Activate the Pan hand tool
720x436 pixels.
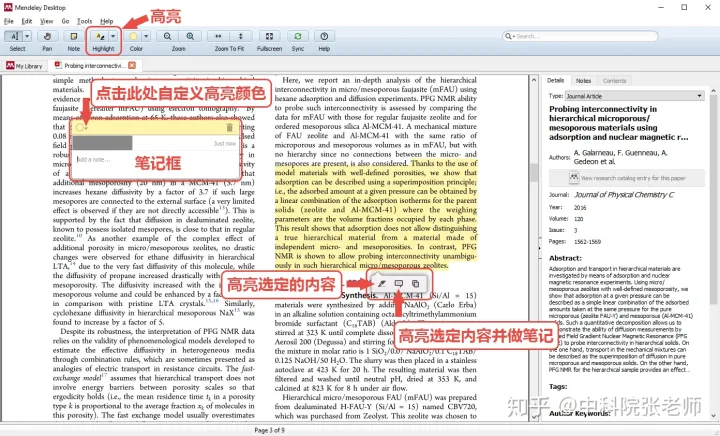pos(47,36)
